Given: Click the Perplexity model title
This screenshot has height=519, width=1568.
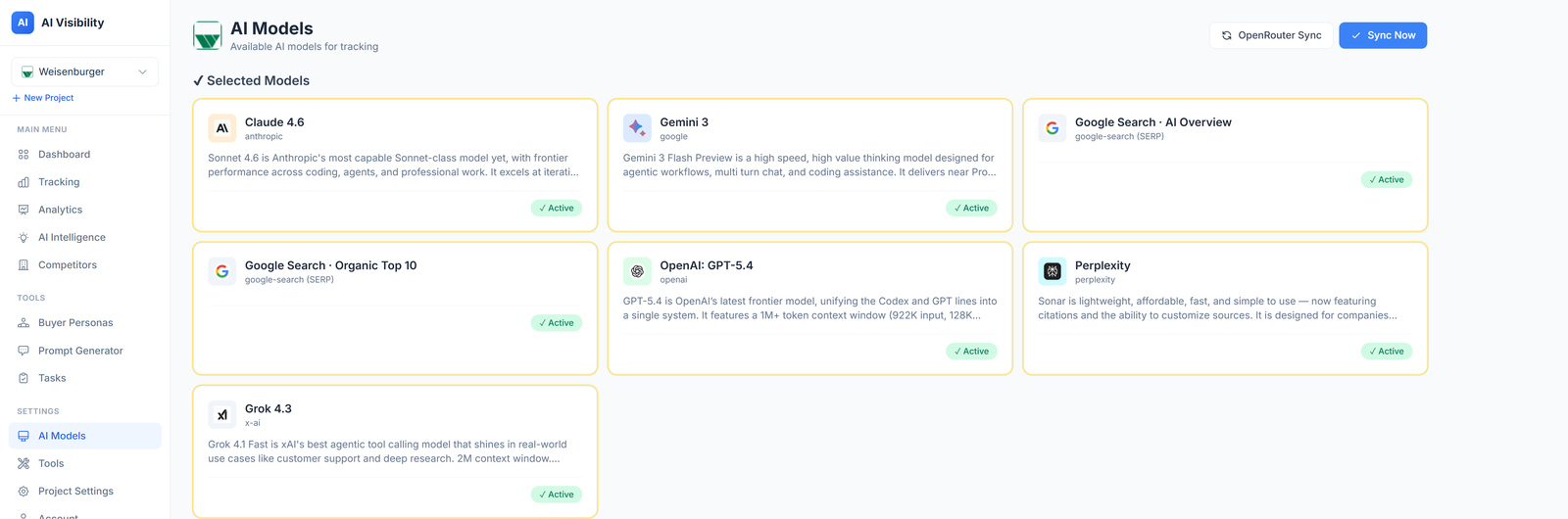Looking at the screenshot, I should [x=1102, y=265].
